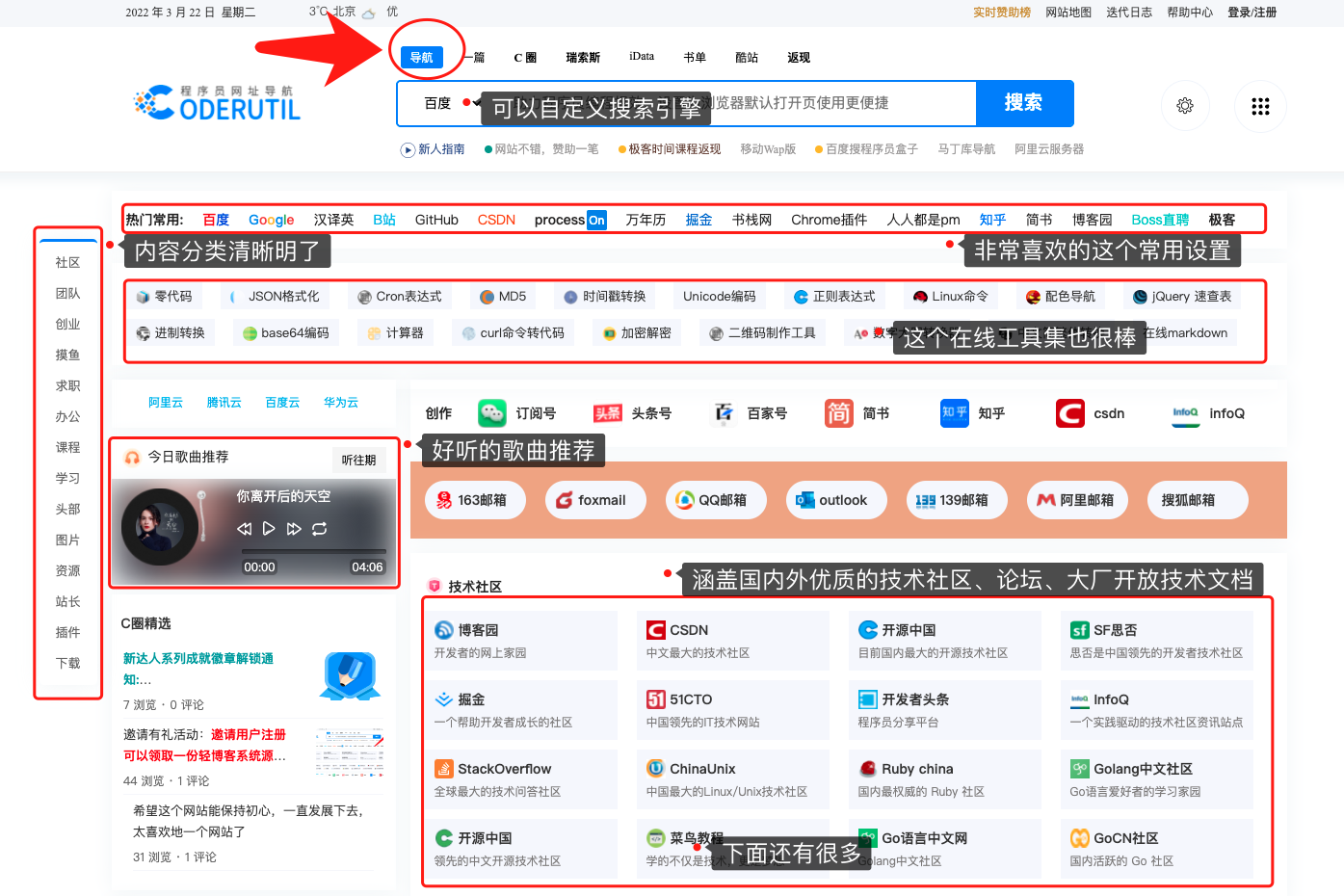The height and width of the screenshot is (896, 1344).
Task: Open 头条号 creator link
Action: (633, 413)
